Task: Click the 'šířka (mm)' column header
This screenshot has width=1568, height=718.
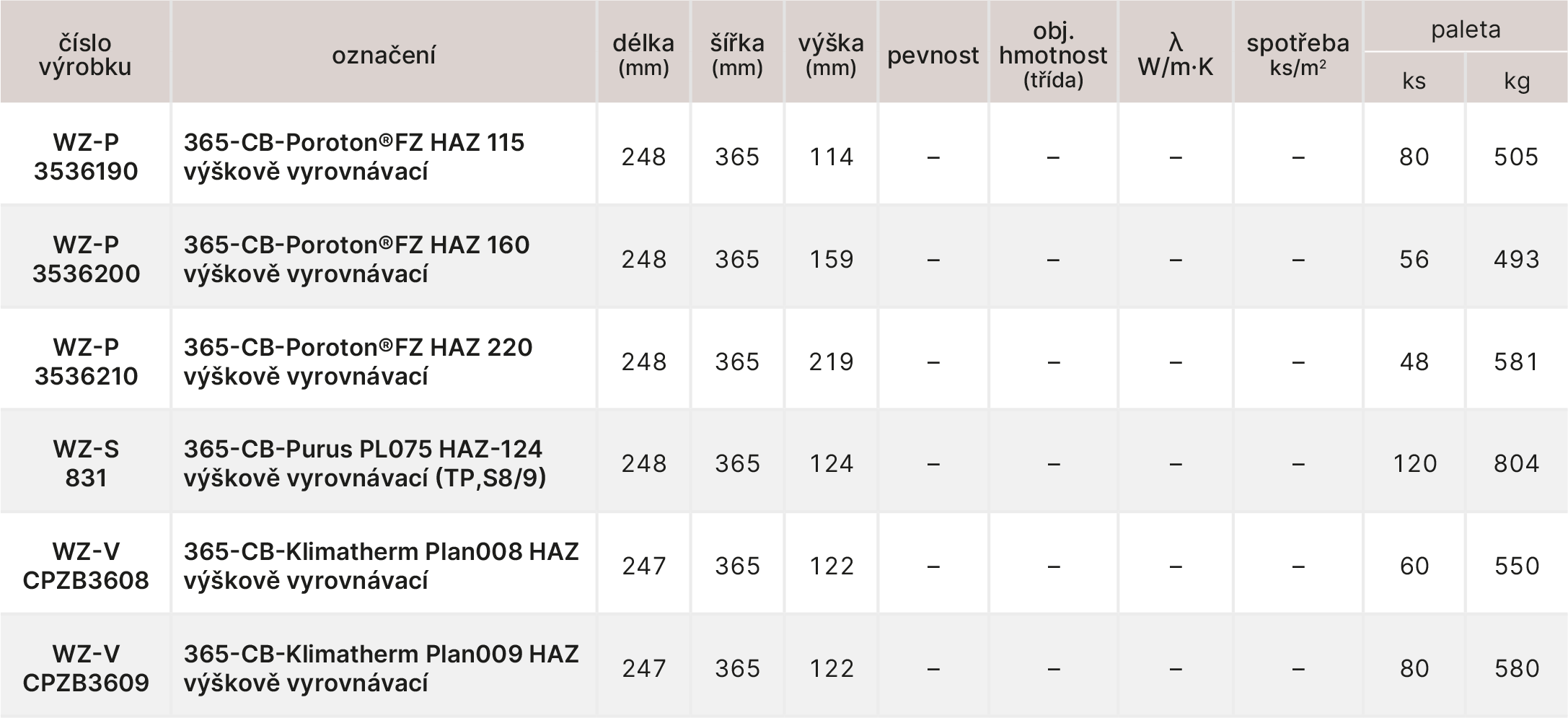Action: tap(737, 55)
